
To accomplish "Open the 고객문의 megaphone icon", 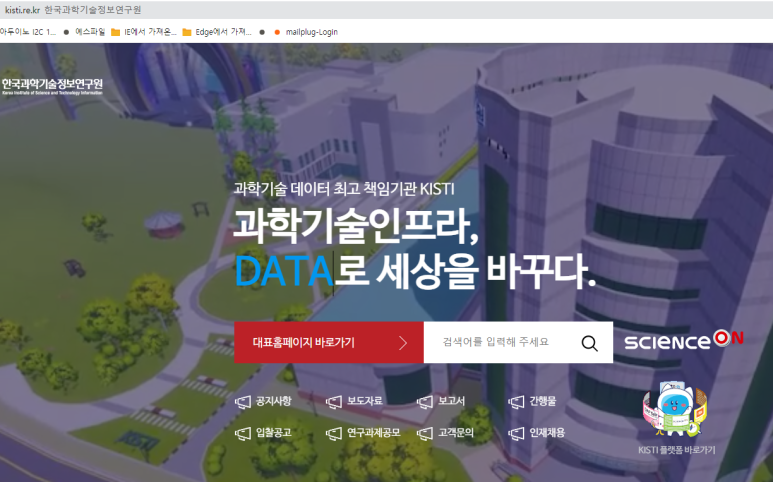I will [425, 434].
